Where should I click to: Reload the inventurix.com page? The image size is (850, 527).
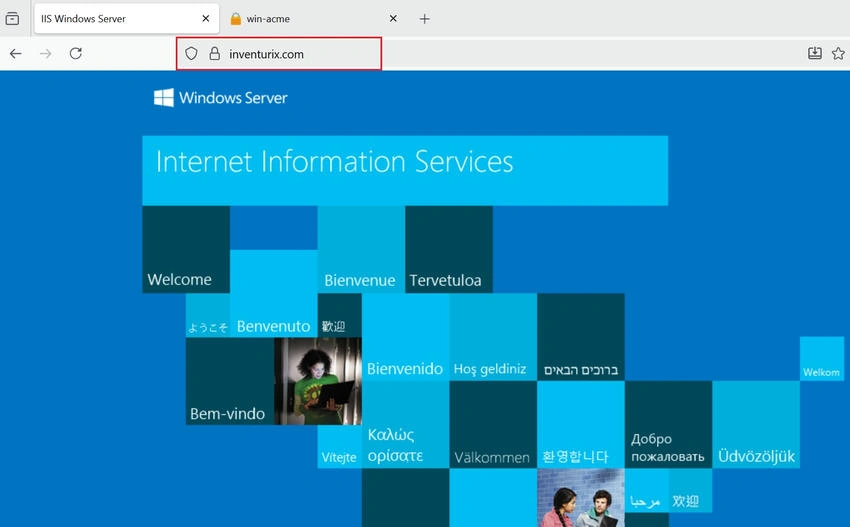click(76, 53)
